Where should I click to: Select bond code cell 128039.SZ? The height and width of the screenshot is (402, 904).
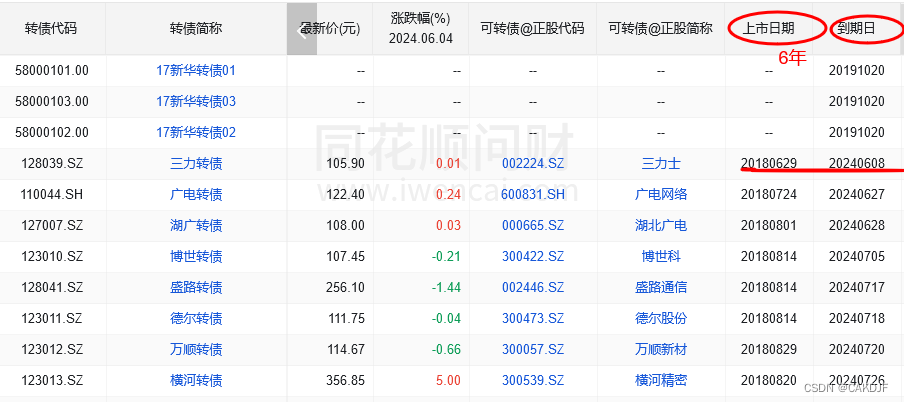tap(52, 164)
